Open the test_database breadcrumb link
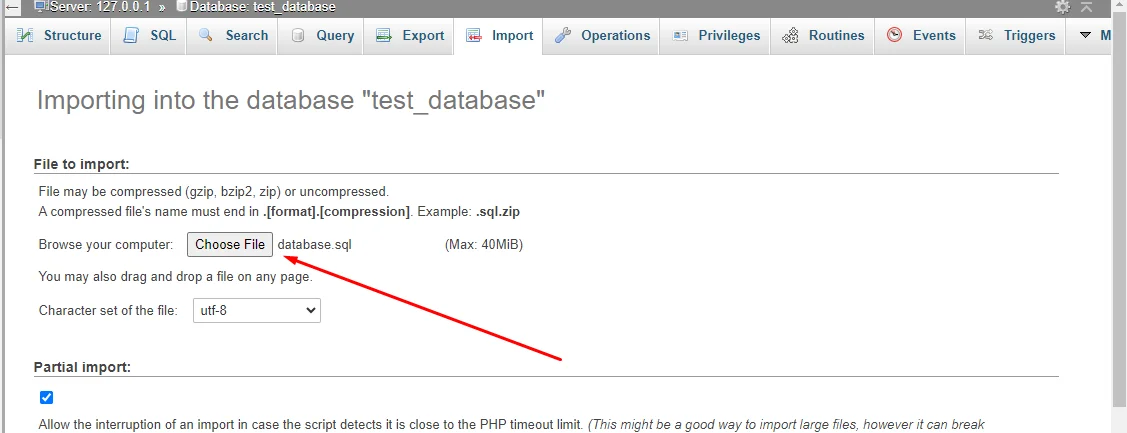 [262, 6]
